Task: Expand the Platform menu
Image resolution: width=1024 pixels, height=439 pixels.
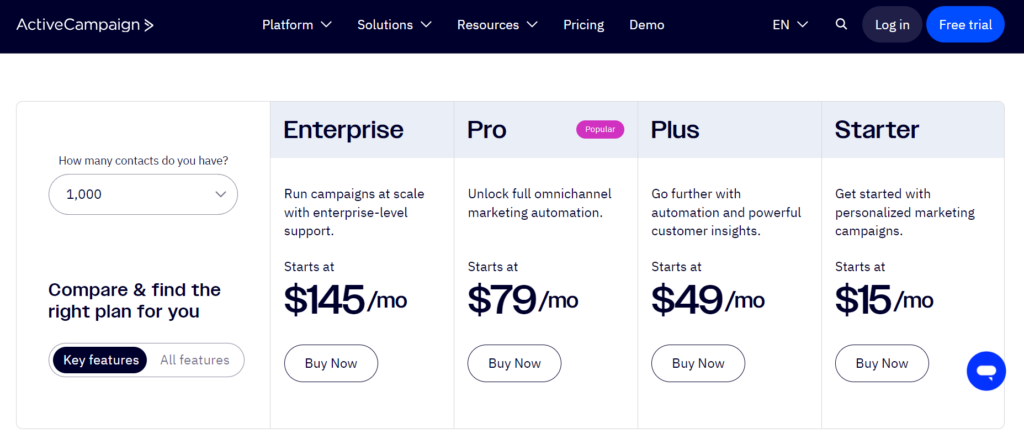Action: click(296, 25)
